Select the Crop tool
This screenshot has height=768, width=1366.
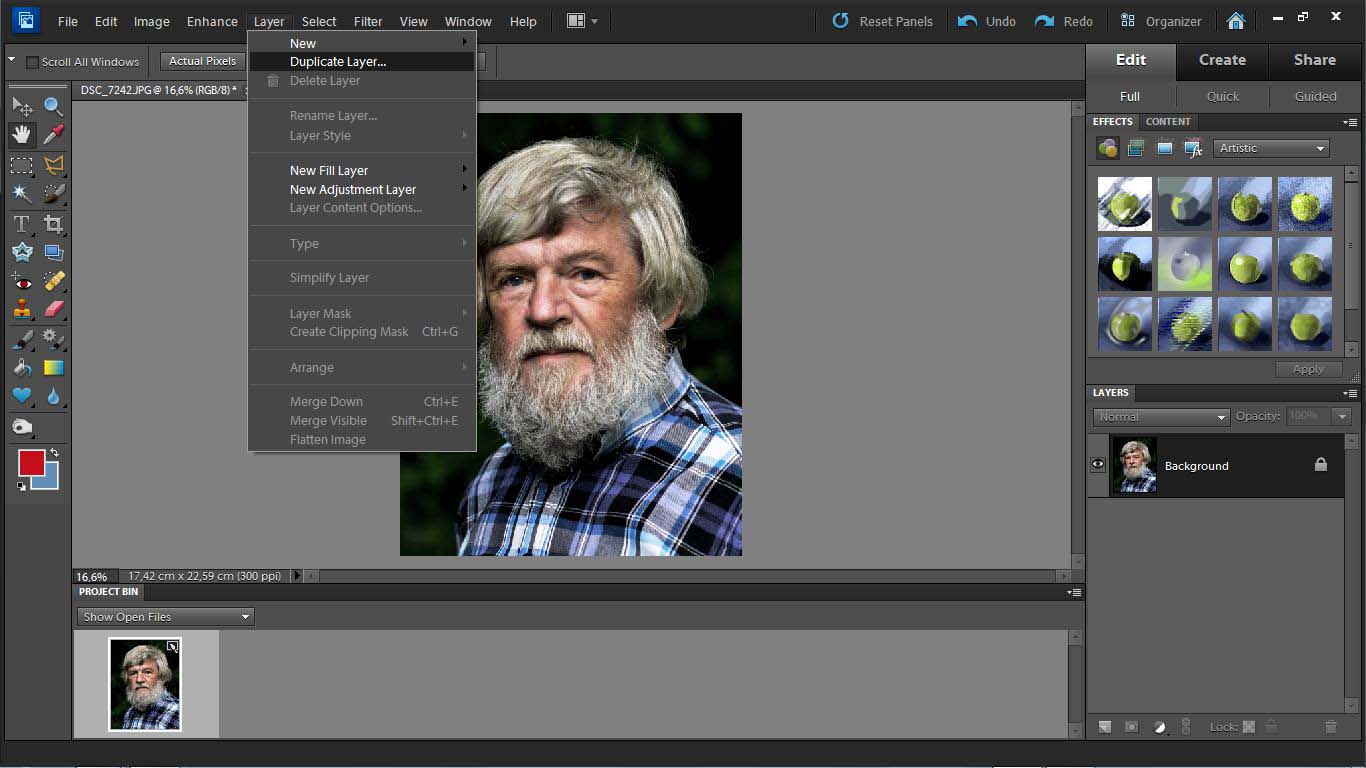click(53, 224)
